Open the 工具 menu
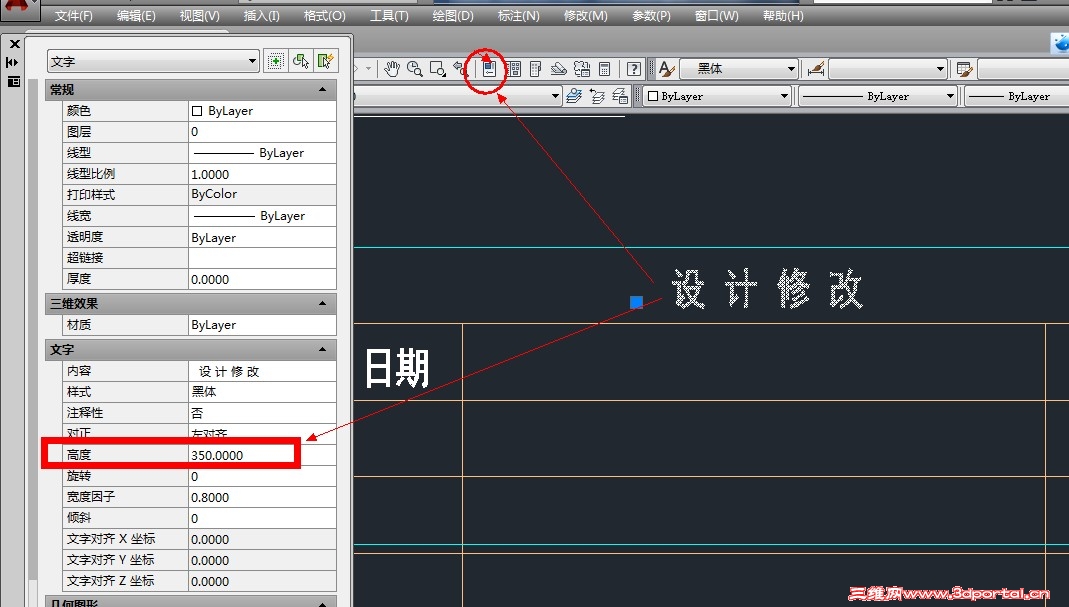Viewport: 1069px width, 607px height. tap(389, 15)
